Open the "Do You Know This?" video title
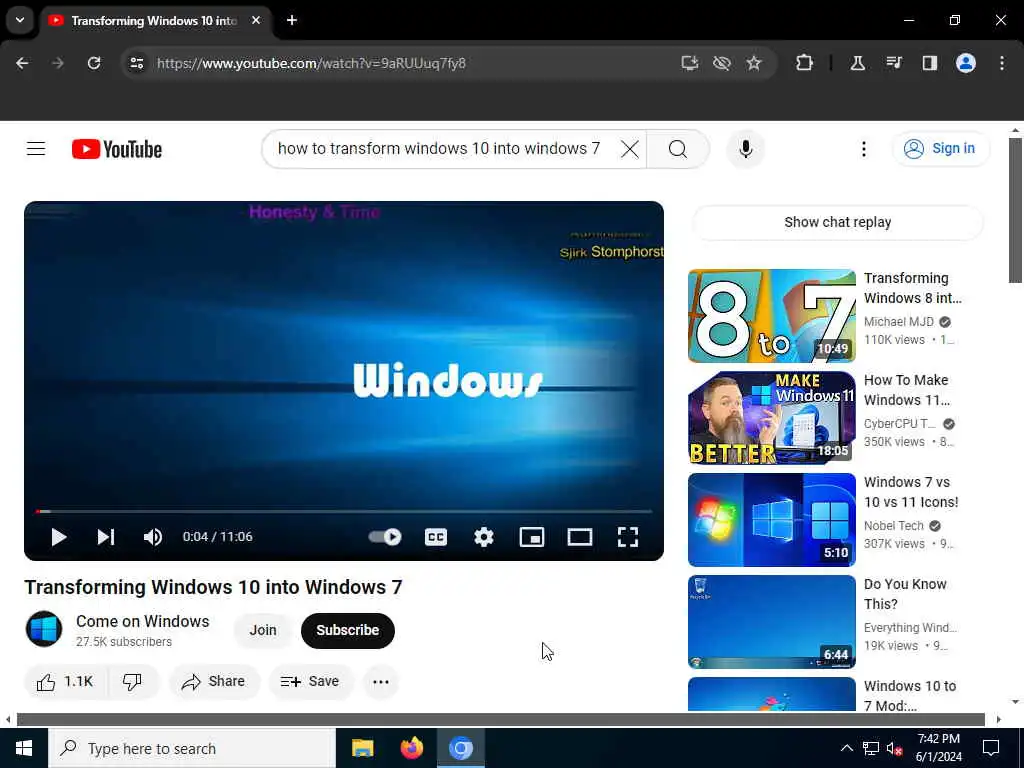This screenshot has width=1024, height=768. (x=904, y=594)
